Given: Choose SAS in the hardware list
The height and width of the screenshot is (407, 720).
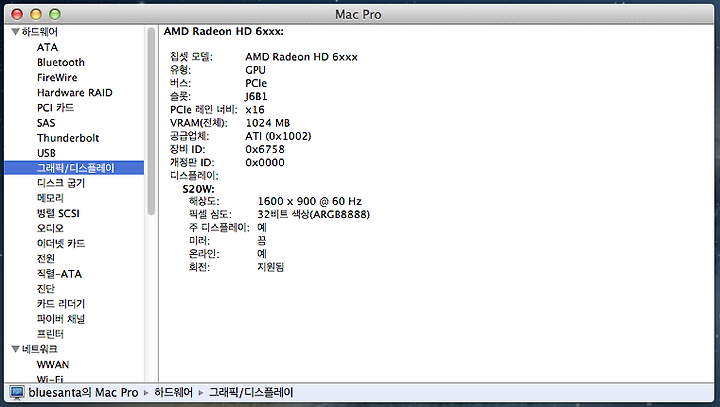Looking at the screenshot, I should pos(46,123).
